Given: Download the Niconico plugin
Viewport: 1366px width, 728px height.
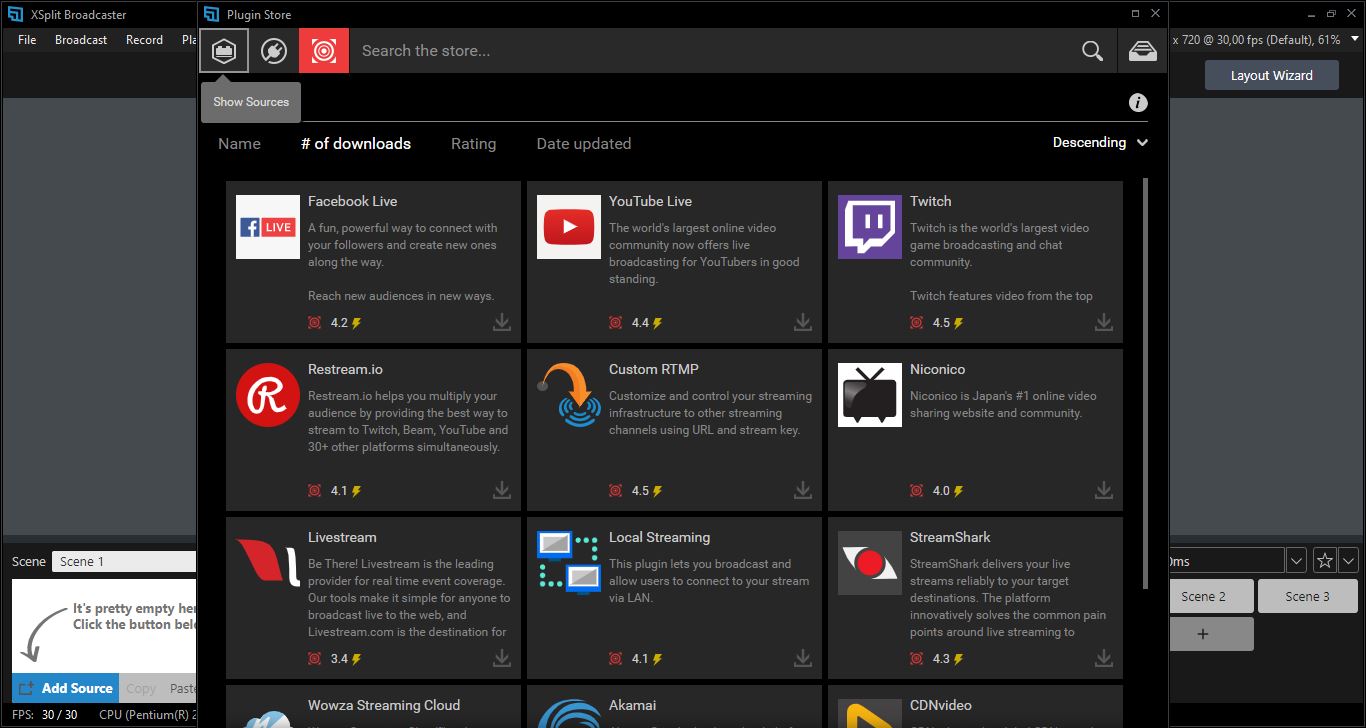Looking at the screenshot, I should (1104, 490).
